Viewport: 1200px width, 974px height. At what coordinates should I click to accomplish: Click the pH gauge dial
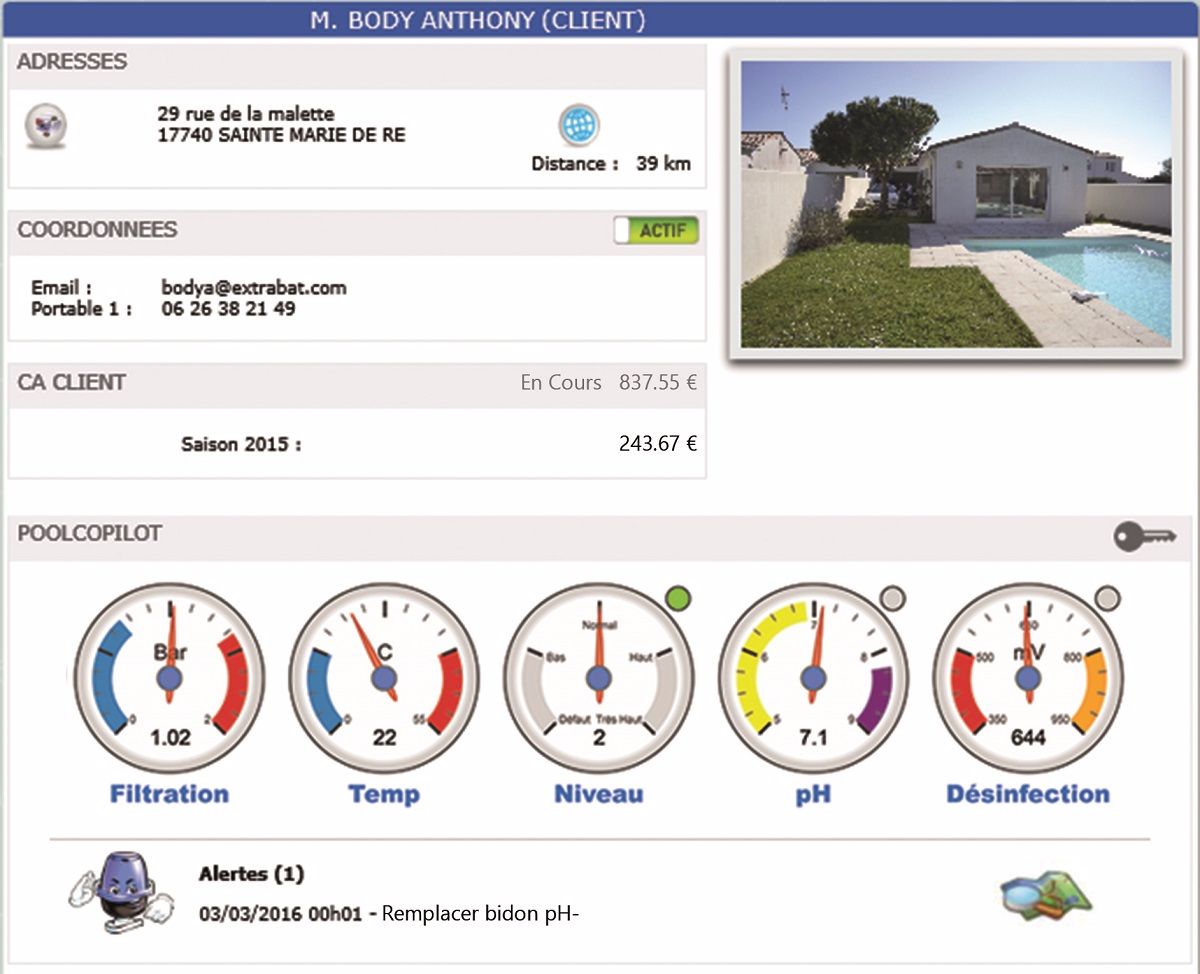[x=813, y=679]
